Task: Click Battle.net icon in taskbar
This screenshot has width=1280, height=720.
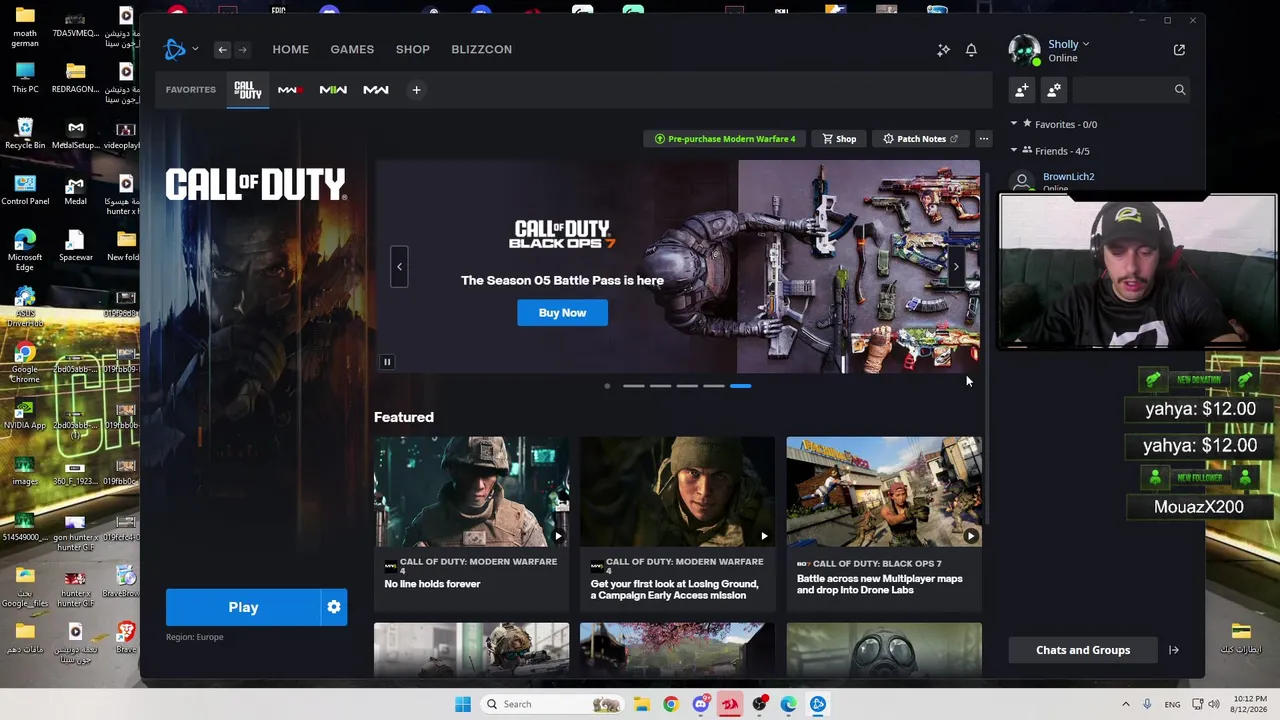Action: coord(818,704)
